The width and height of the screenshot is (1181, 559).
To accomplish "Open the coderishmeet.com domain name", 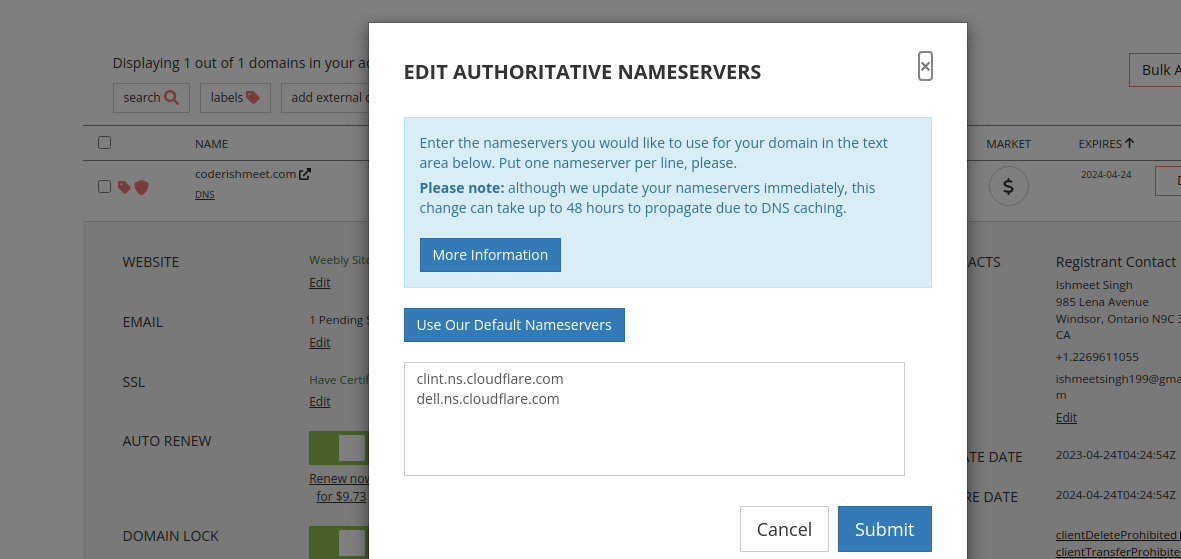I will pos(246,174).
